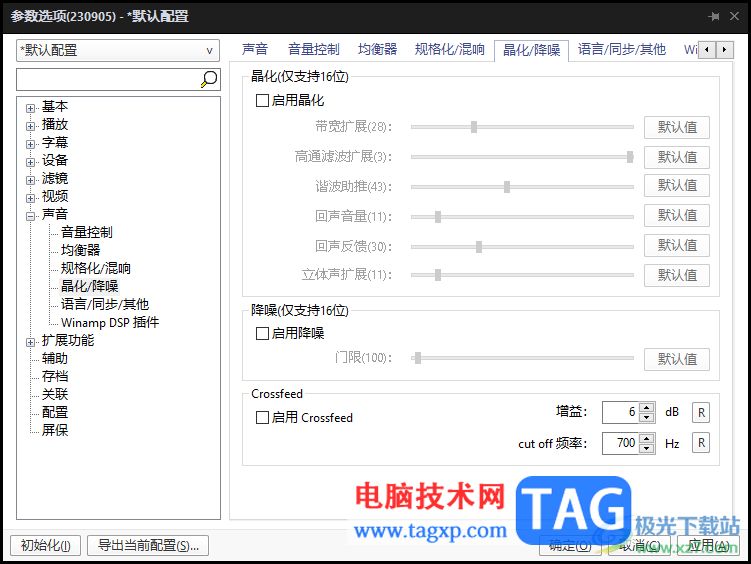Toggle the 启用 Crossfeed checkbox

coord(262,417)
